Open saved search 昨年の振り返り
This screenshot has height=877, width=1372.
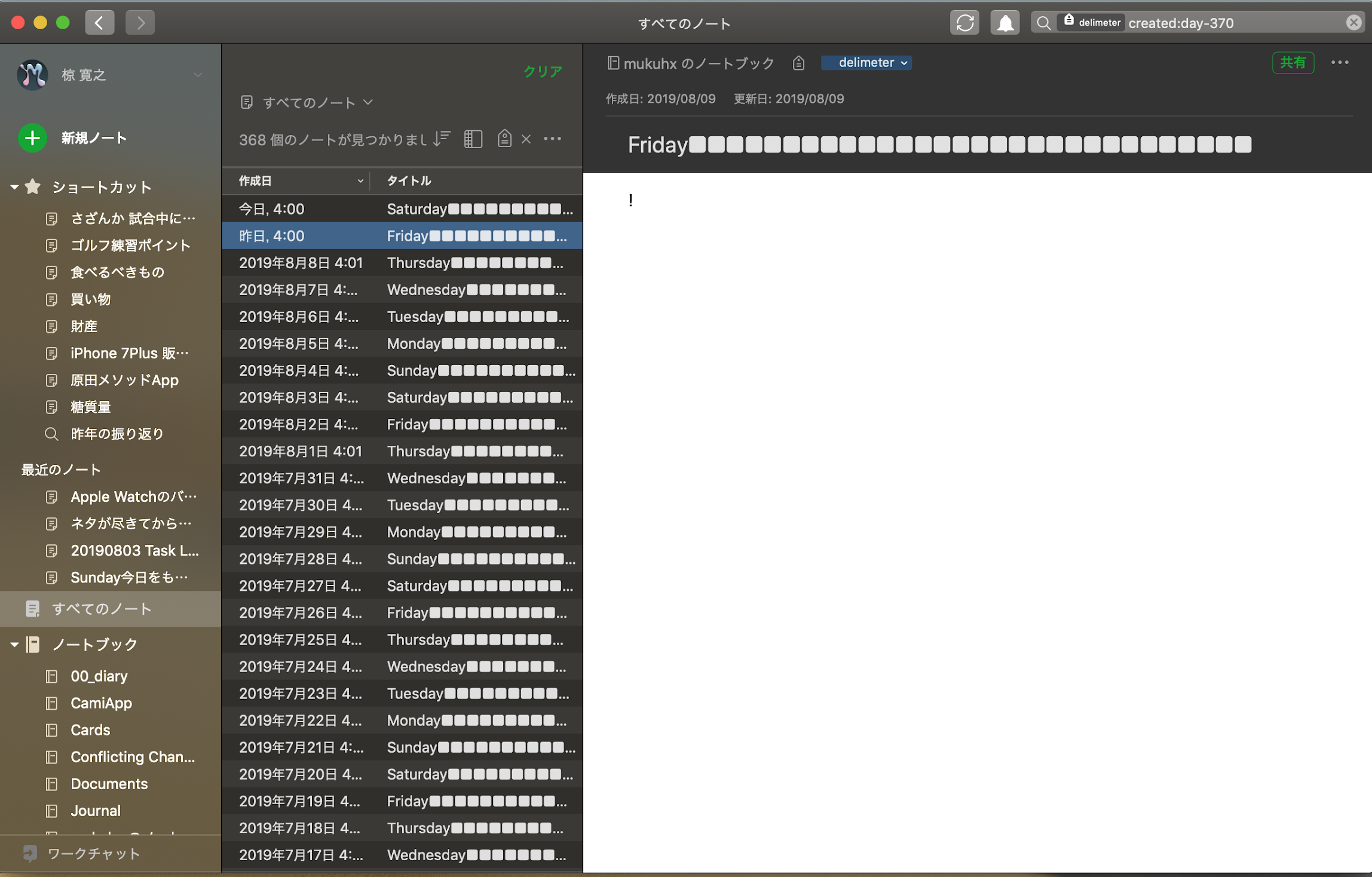click(117, 434)
